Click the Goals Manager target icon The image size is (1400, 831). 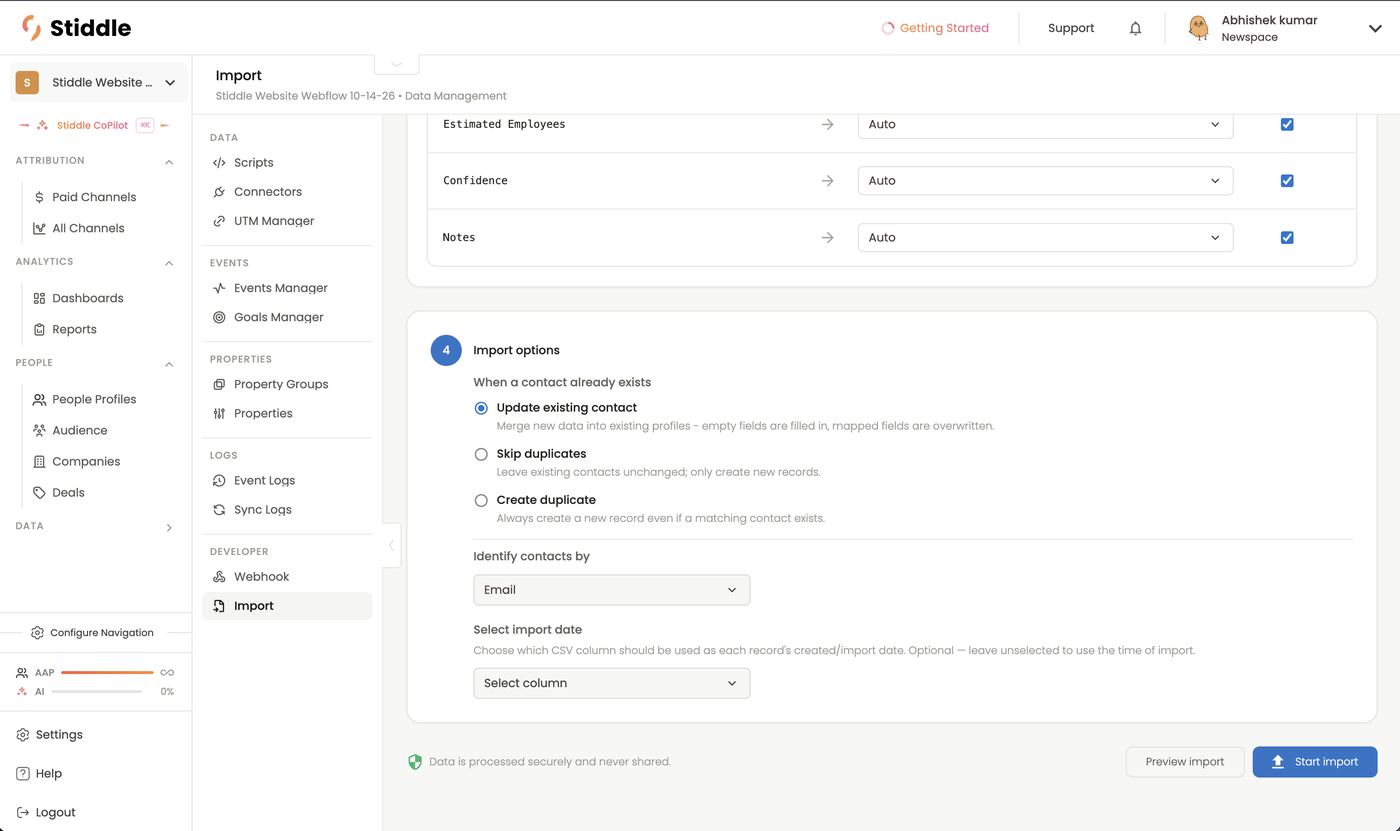[219, 317]
